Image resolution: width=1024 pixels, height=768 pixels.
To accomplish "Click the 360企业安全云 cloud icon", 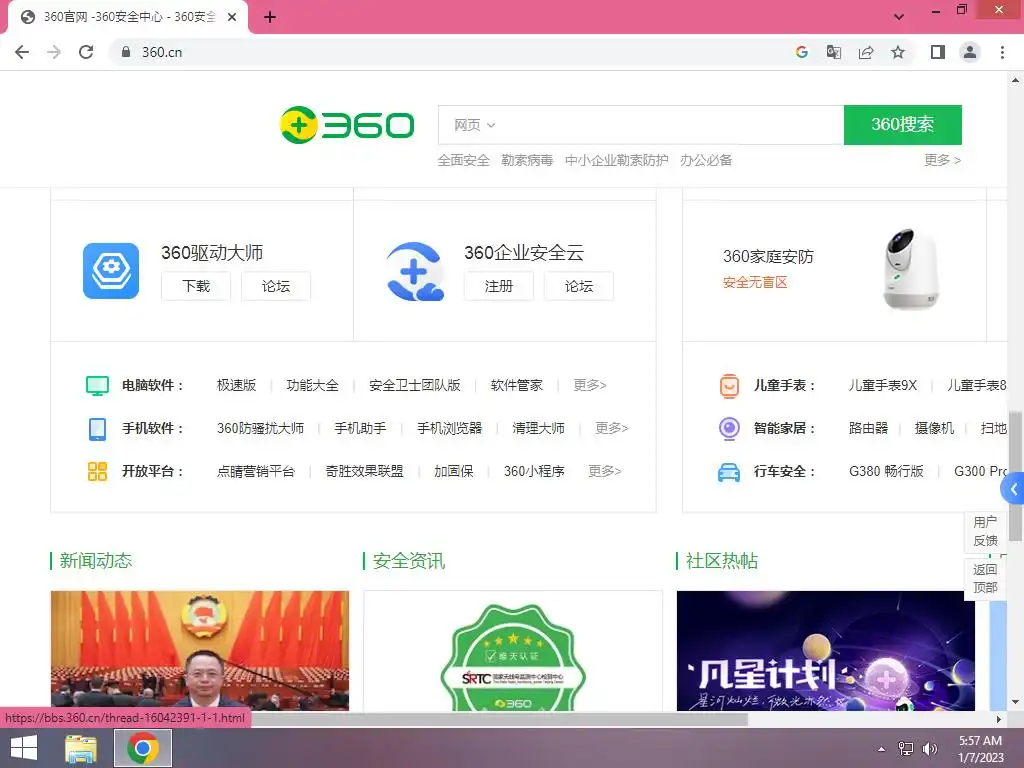I will [x=415, y=271].
